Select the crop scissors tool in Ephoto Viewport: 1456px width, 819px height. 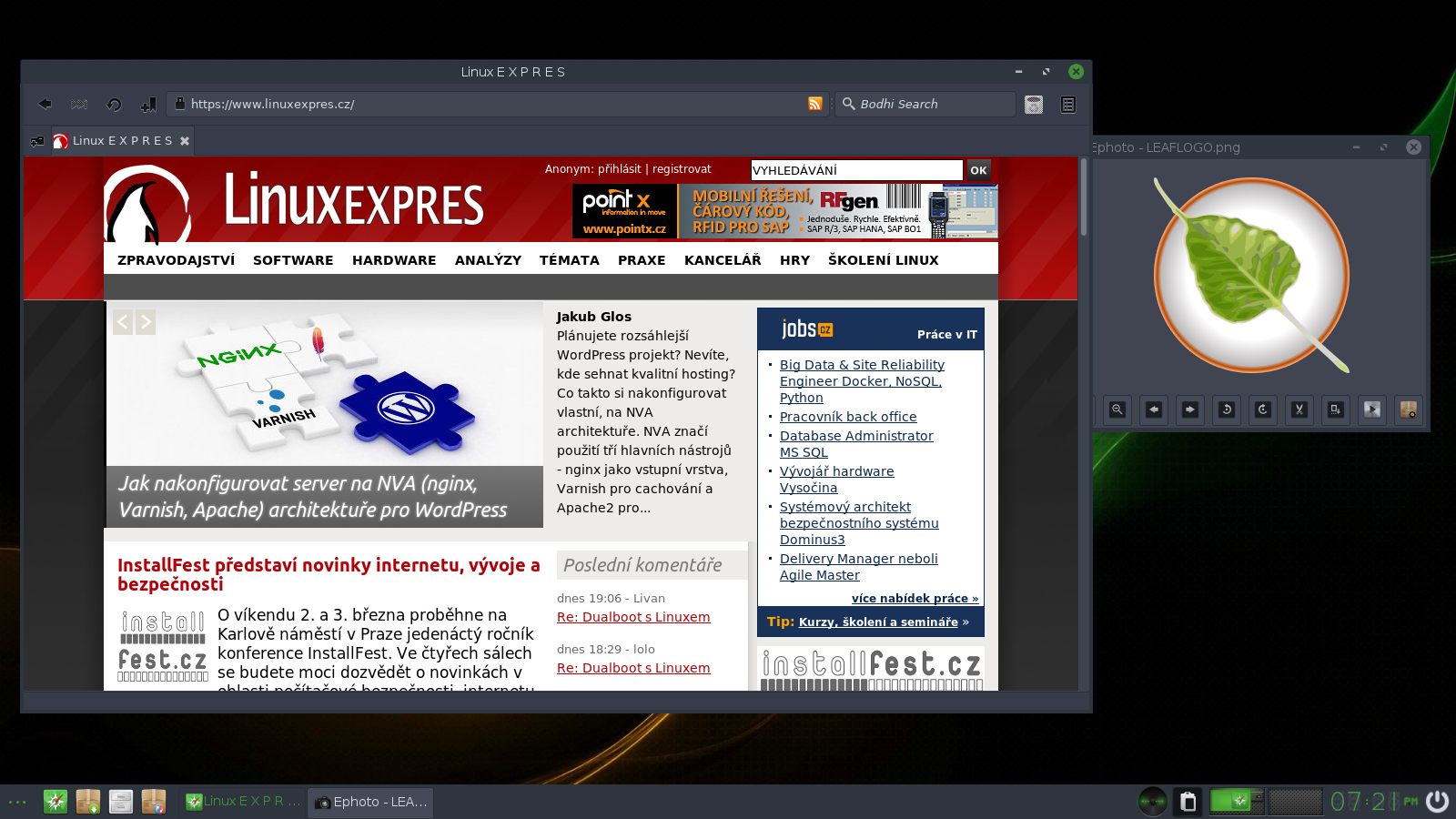coord(1299,409)
